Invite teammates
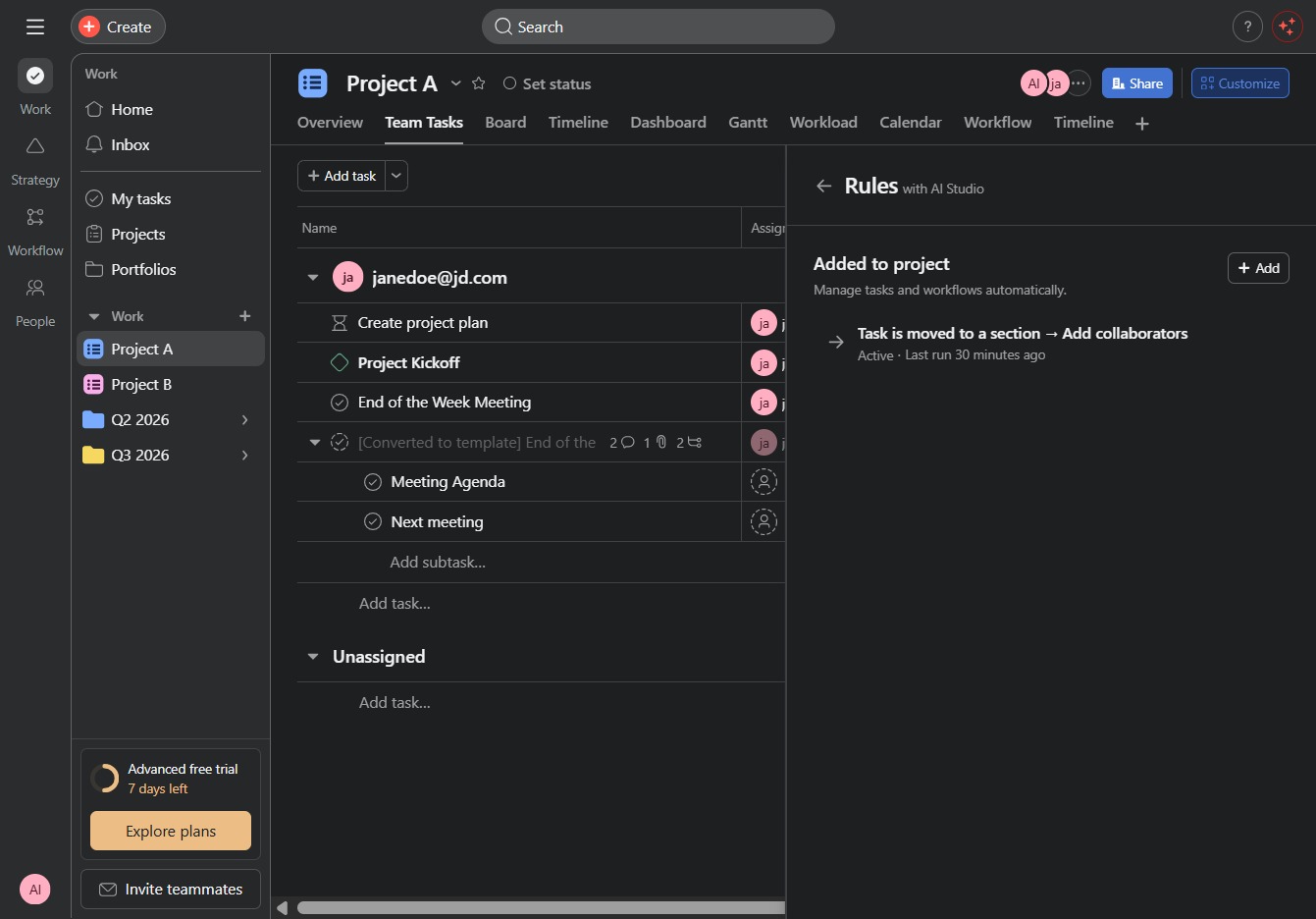Image resolution: width=1316 pixels, height=919 pixels. coord(171,890)
